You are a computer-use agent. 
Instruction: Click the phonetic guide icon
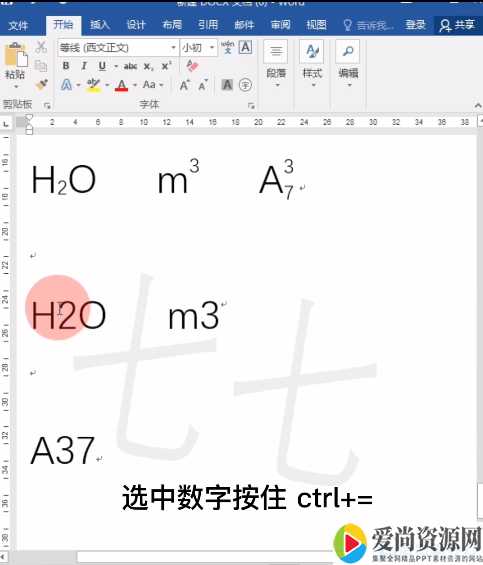click(227, 47)
